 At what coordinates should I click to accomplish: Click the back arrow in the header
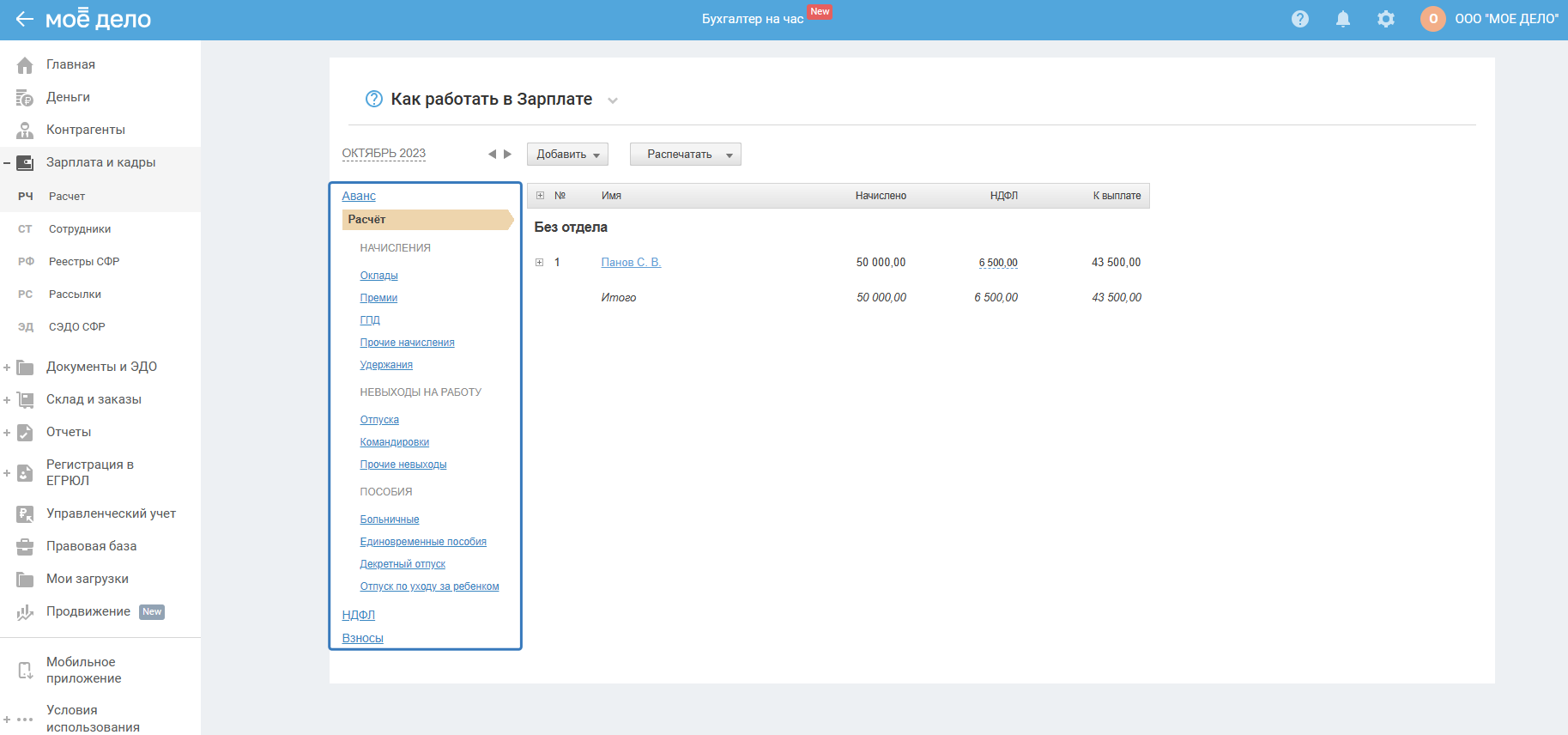click(x=24, y=19)
